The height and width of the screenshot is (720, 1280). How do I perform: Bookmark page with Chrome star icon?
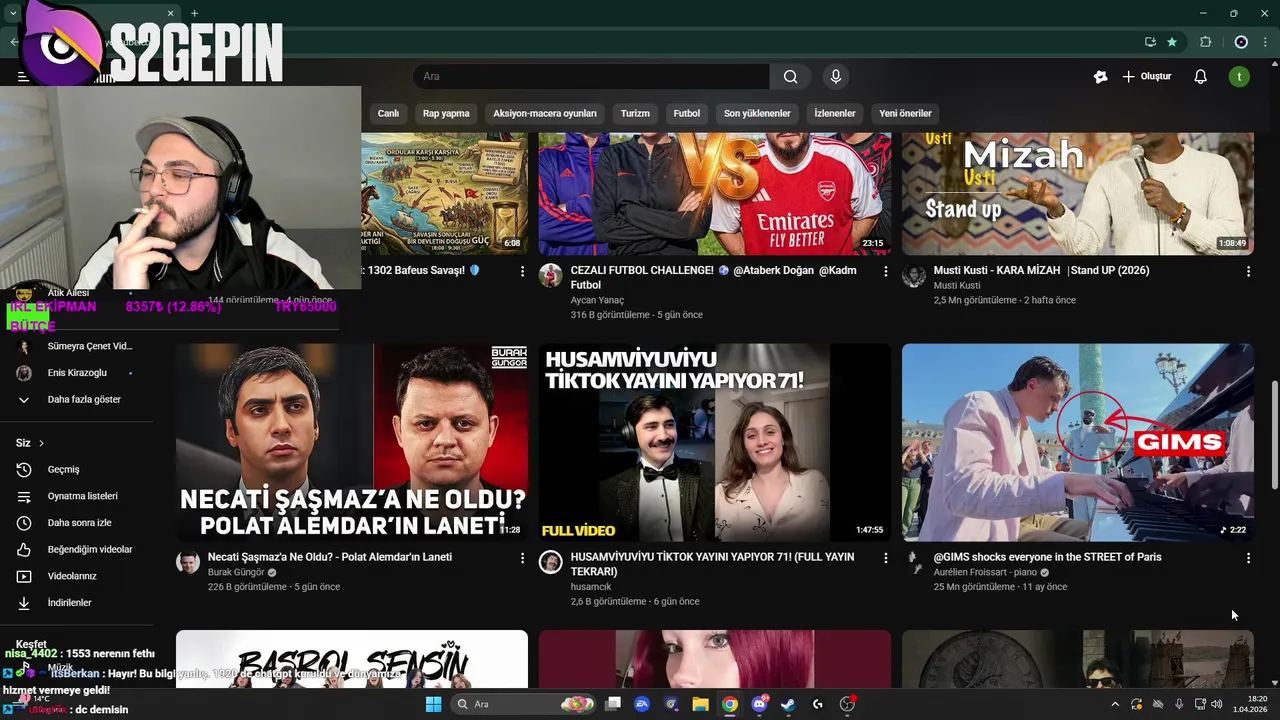pos(1172,42)
